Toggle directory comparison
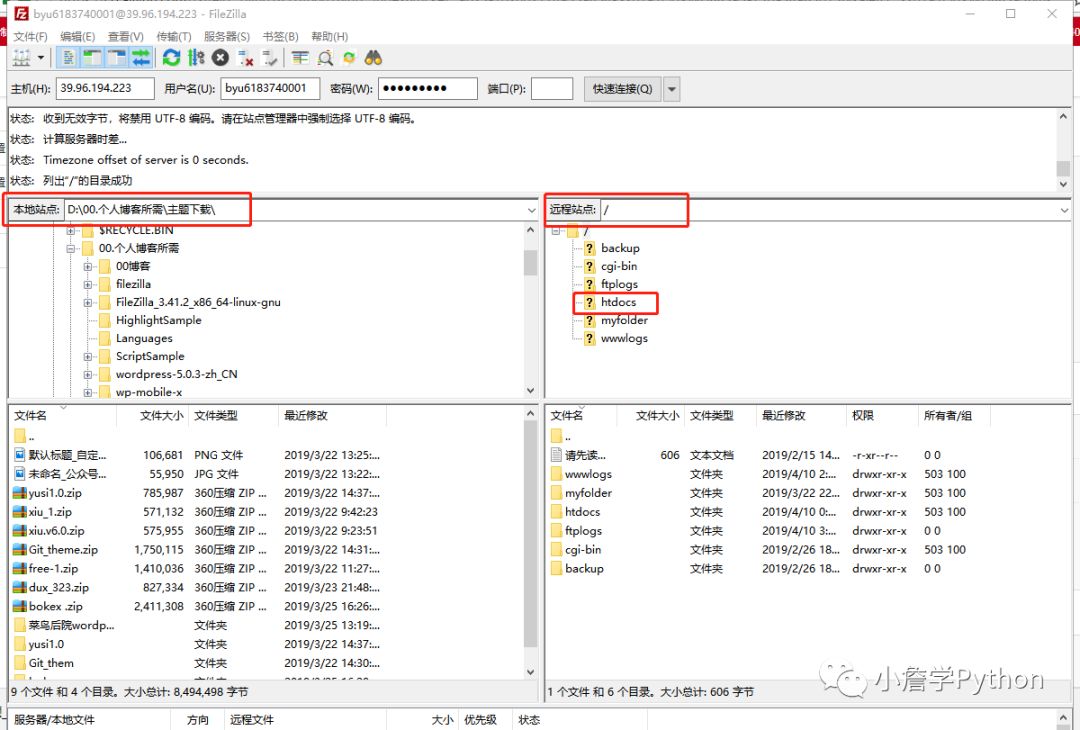 point(324,58)
